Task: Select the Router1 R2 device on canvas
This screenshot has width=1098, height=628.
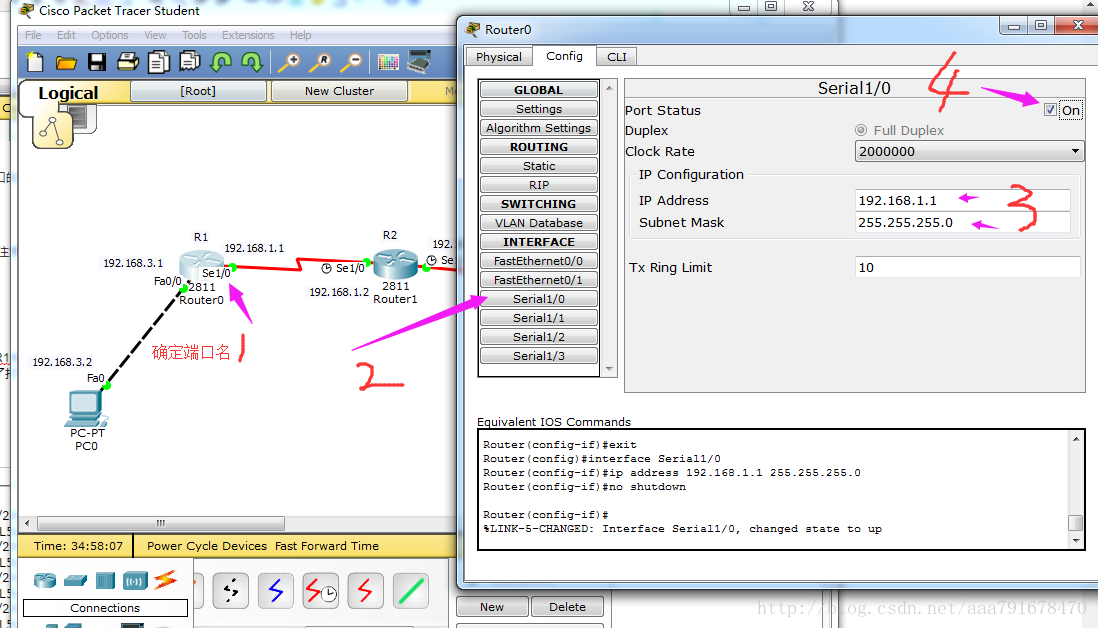Action: 395,265
